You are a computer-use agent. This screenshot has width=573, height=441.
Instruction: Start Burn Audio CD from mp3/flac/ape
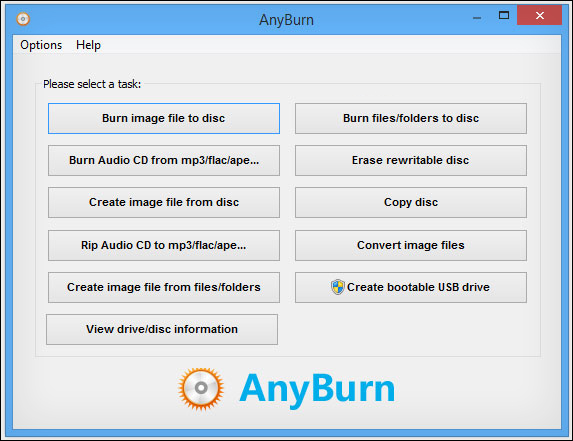(164, 160)
